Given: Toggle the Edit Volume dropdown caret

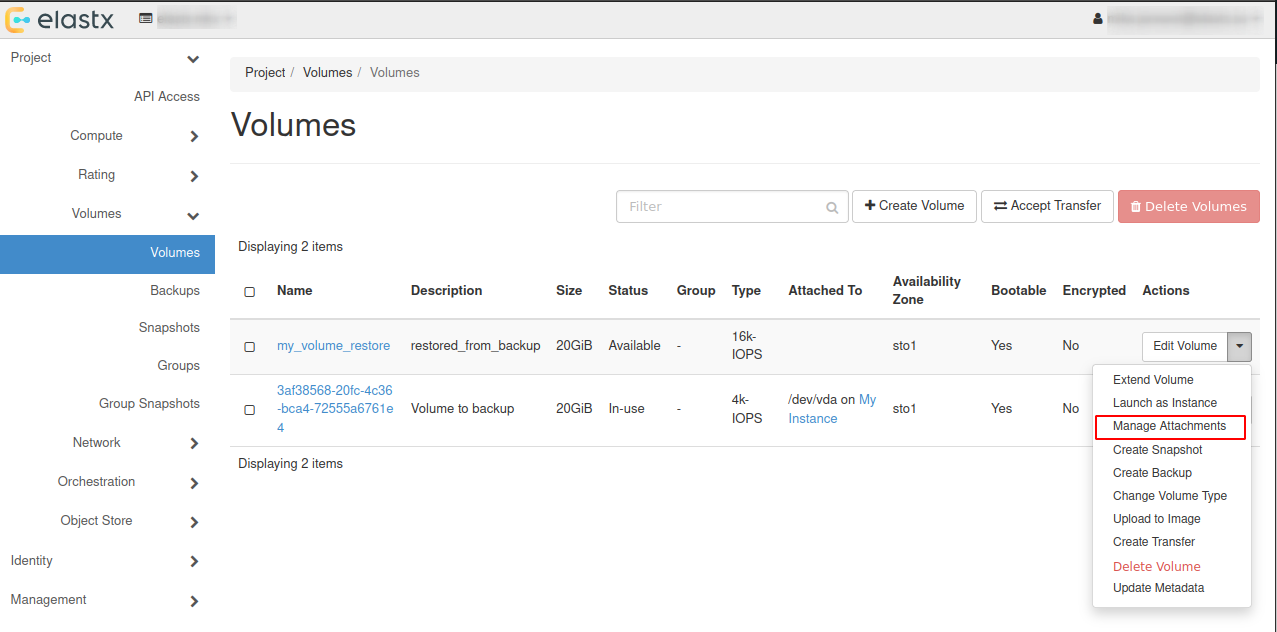Looking at the screenshot, I should (1240, 346).
